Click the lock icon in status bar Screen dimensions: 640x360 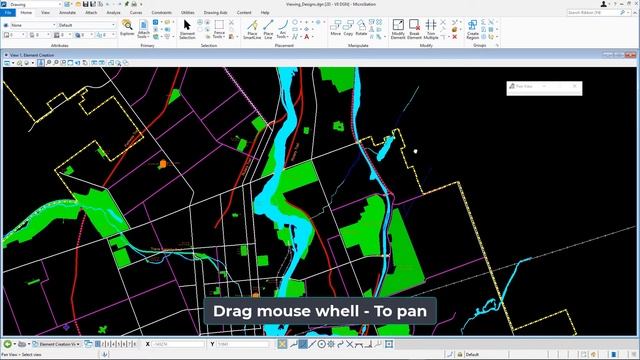point(460,355)
